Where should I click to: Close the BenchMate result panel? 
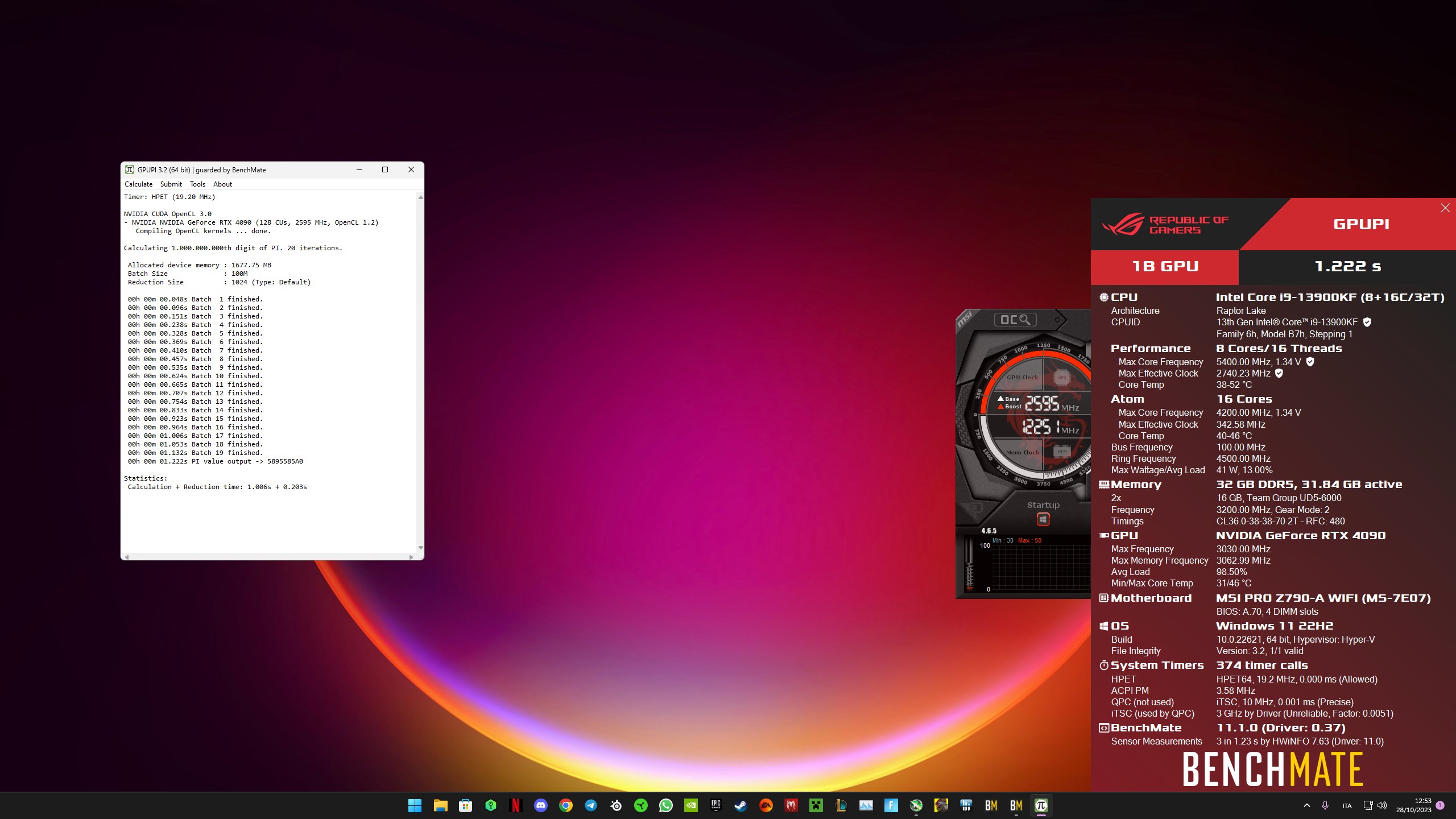(1445, 208)
